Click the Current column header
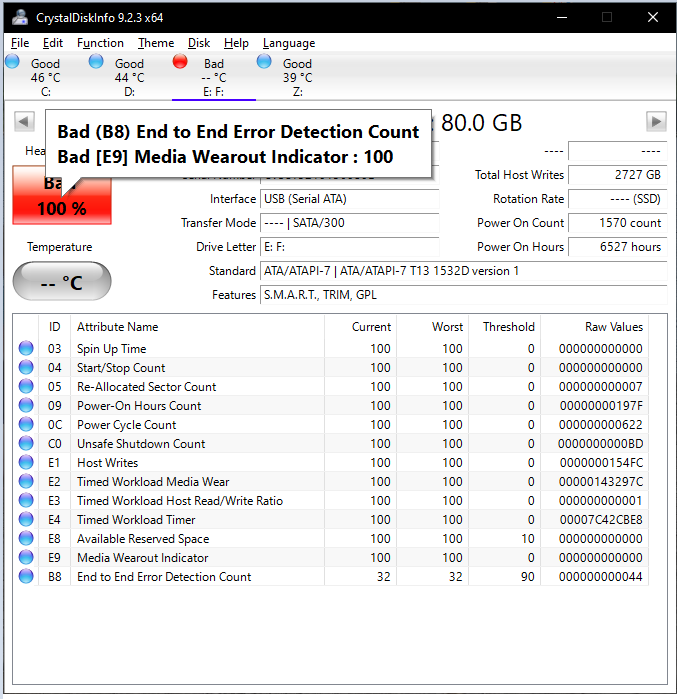Screen dimensions: 677x699 coord(361,327)
